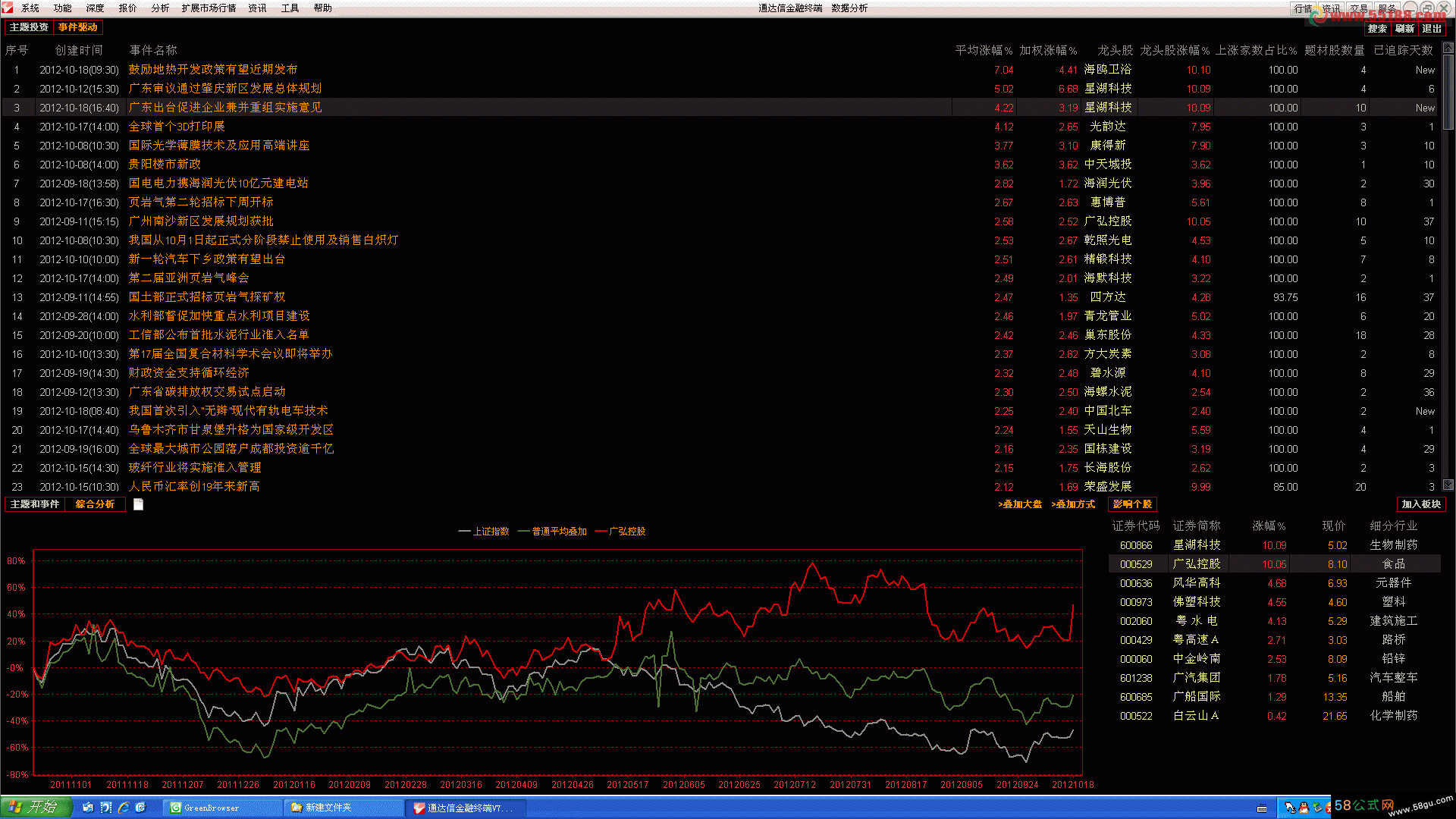Select event 贵阳楼市新政

click(165, 165)
